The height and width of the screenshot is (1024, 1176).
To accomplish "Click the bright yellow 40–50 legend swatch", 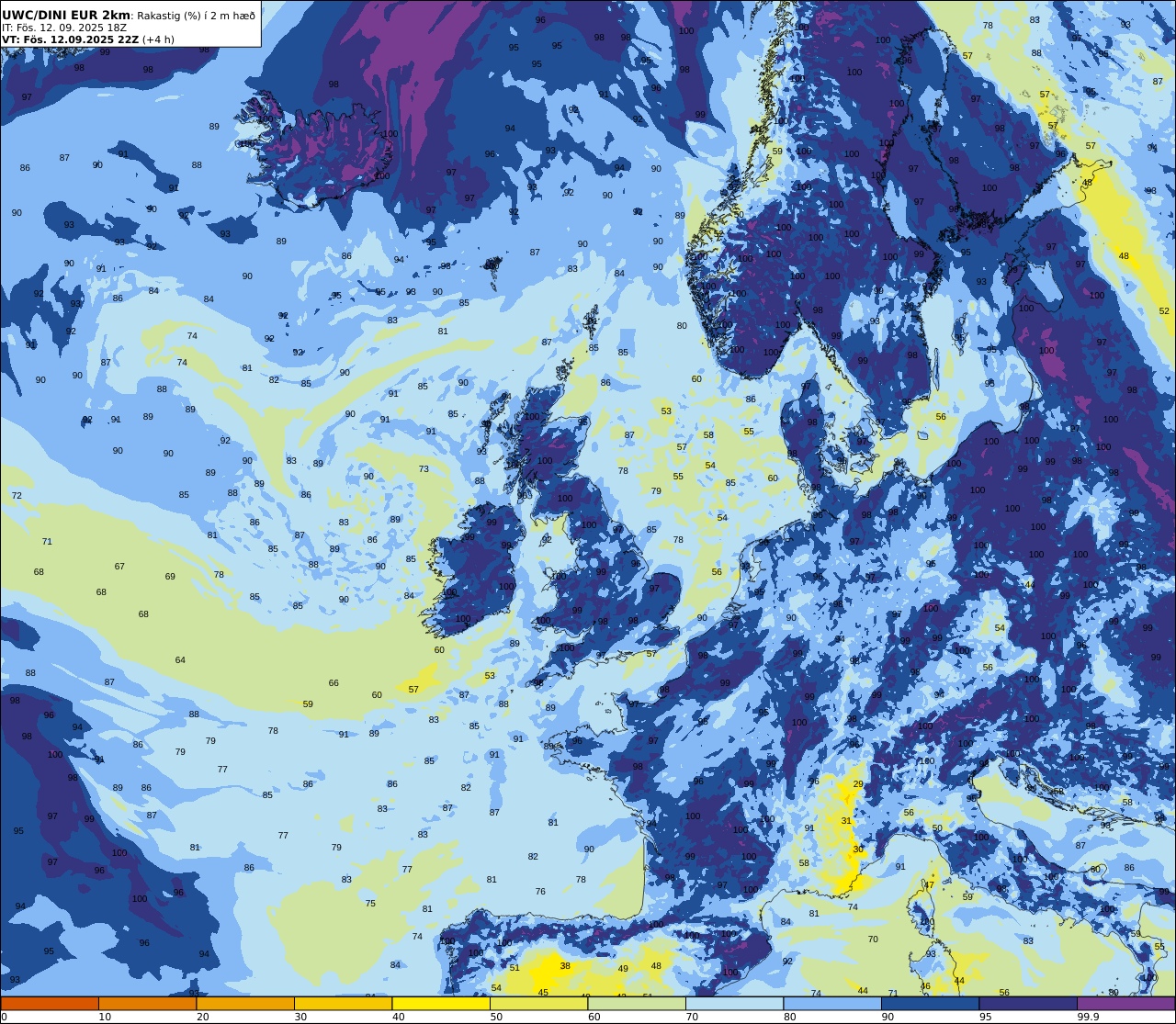I will tap(441, 1003).
